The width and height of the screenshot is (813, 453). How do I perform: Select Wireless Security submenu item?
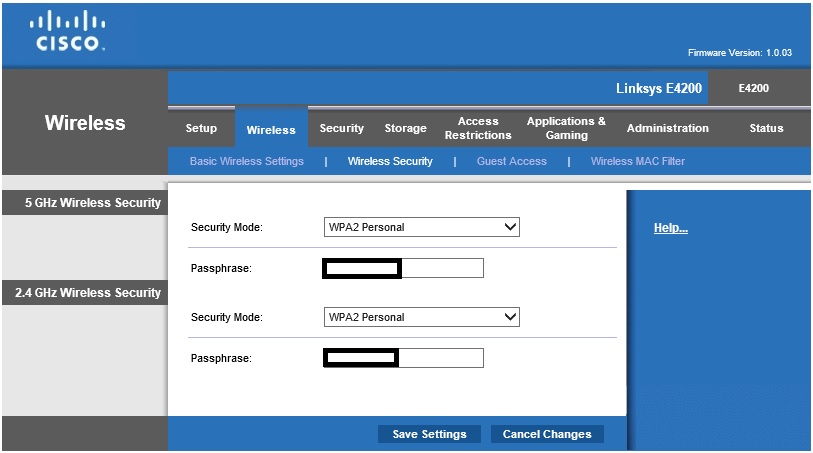[x=390, y=161]
